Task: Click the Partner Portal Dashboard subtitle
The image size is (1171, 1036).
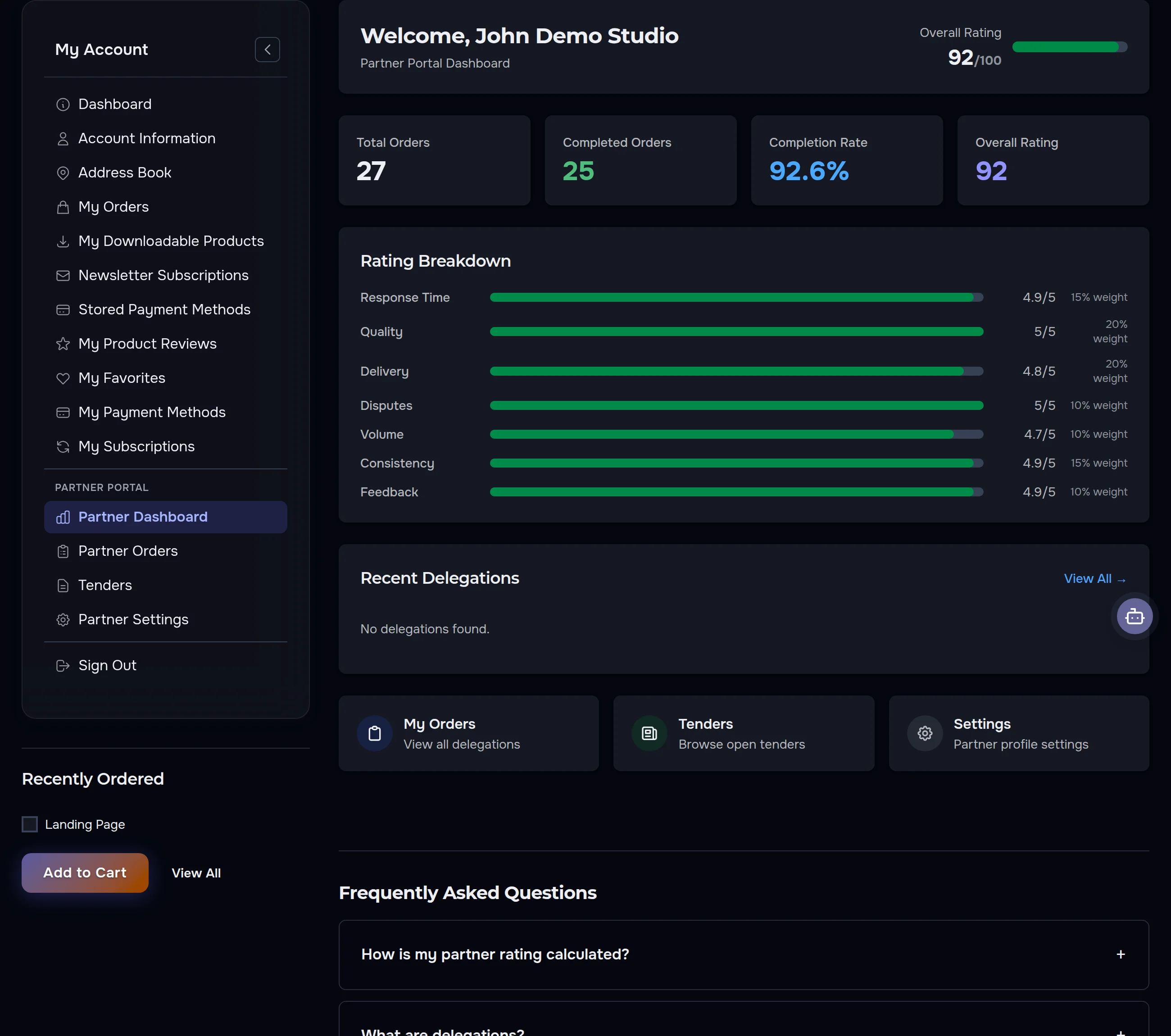Action: (435, 63)
